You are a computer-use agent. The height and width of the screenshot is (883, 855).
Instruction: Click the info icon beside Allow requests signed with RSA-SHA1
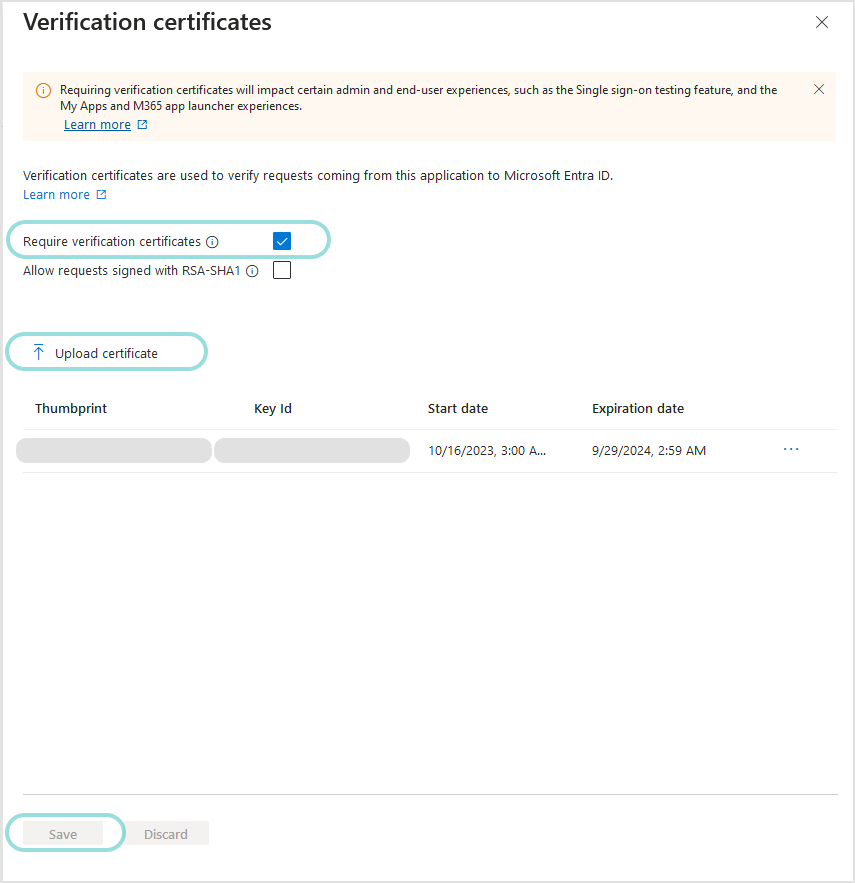[251, 270]
